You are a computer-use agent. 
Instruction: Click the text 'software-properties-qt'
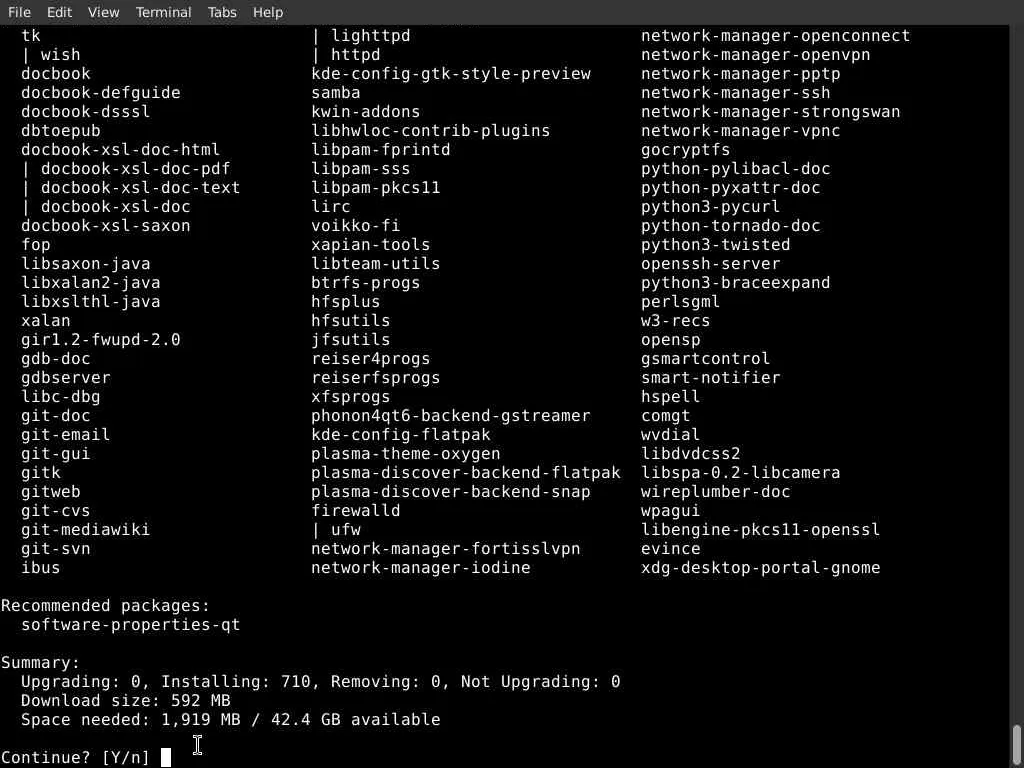(x=131, y=625)
